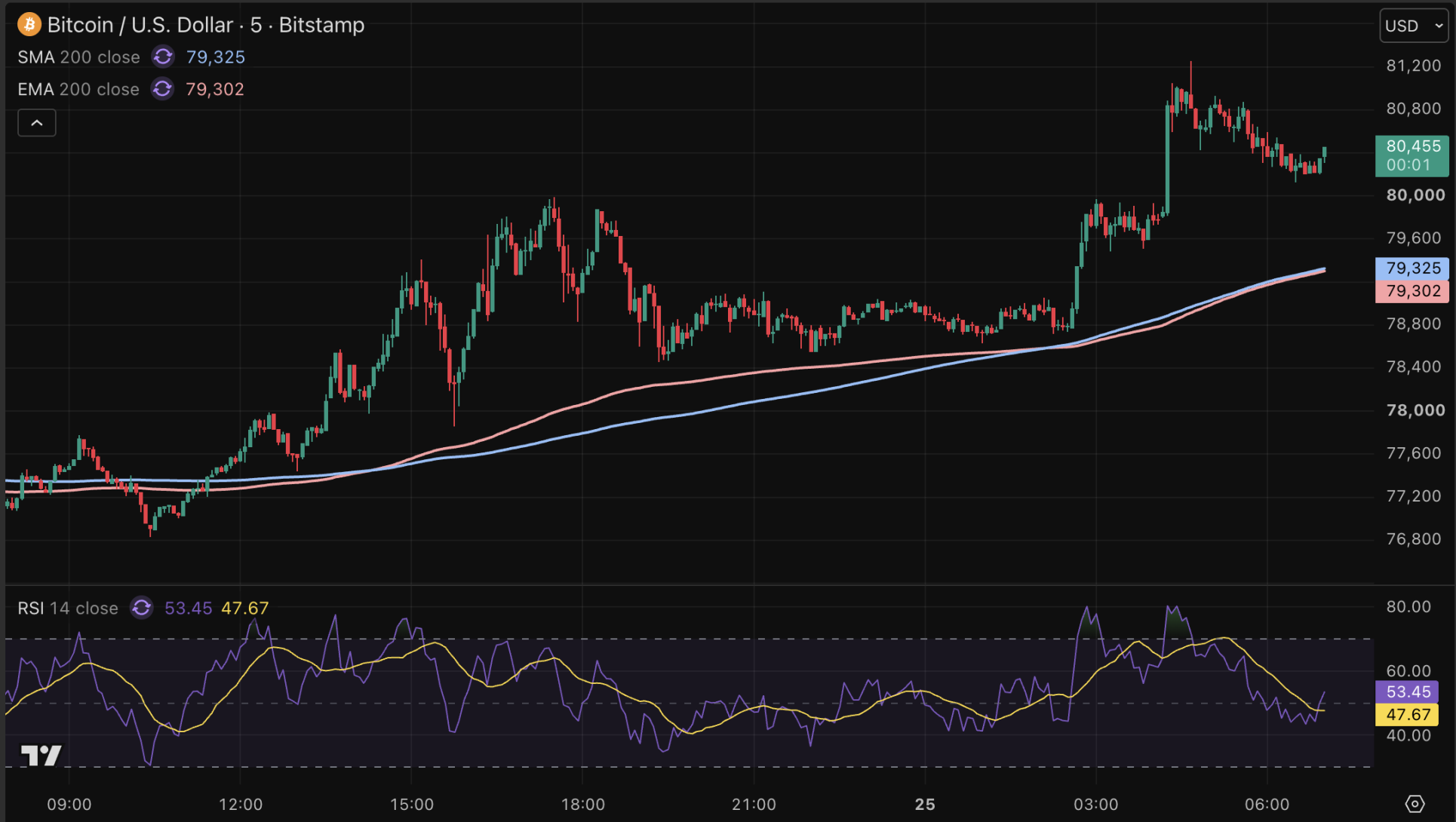
Task: Click the 78,400 price scale label
Action: [x=1414, y=367]
